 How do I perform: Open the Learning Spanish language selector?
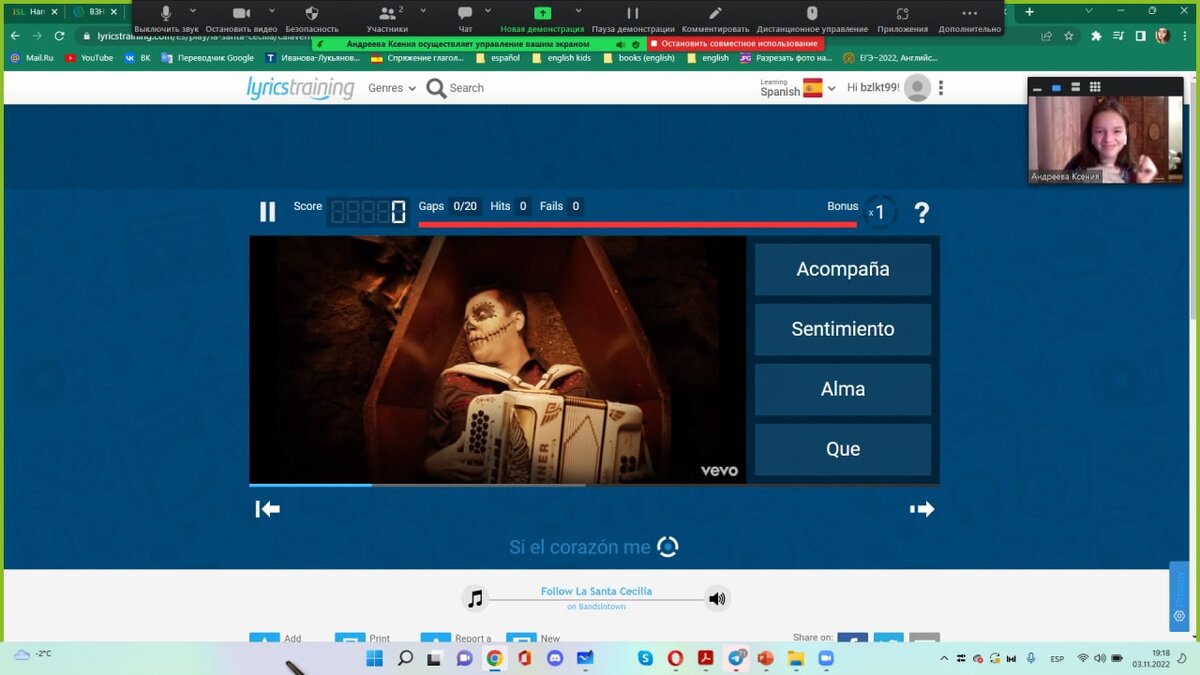point(797,88)
